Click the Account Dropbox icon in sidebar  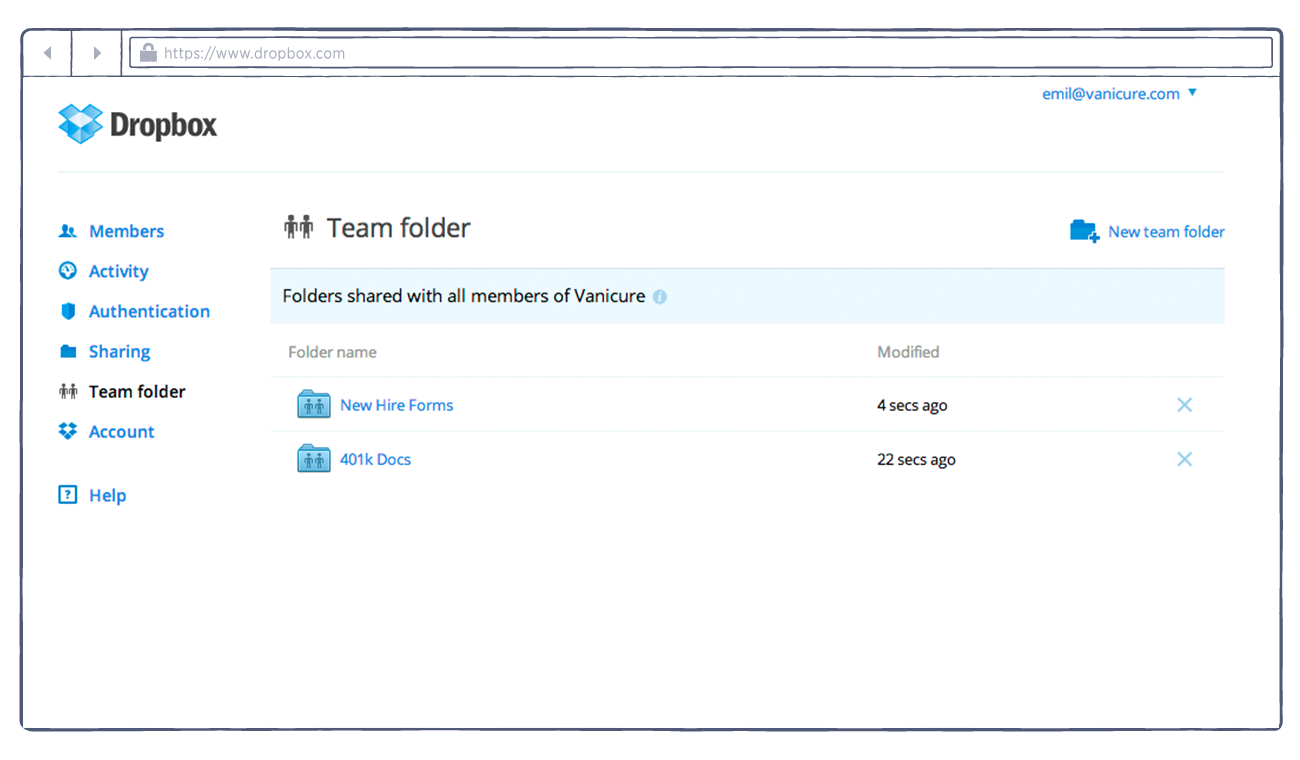pos(68,431)
